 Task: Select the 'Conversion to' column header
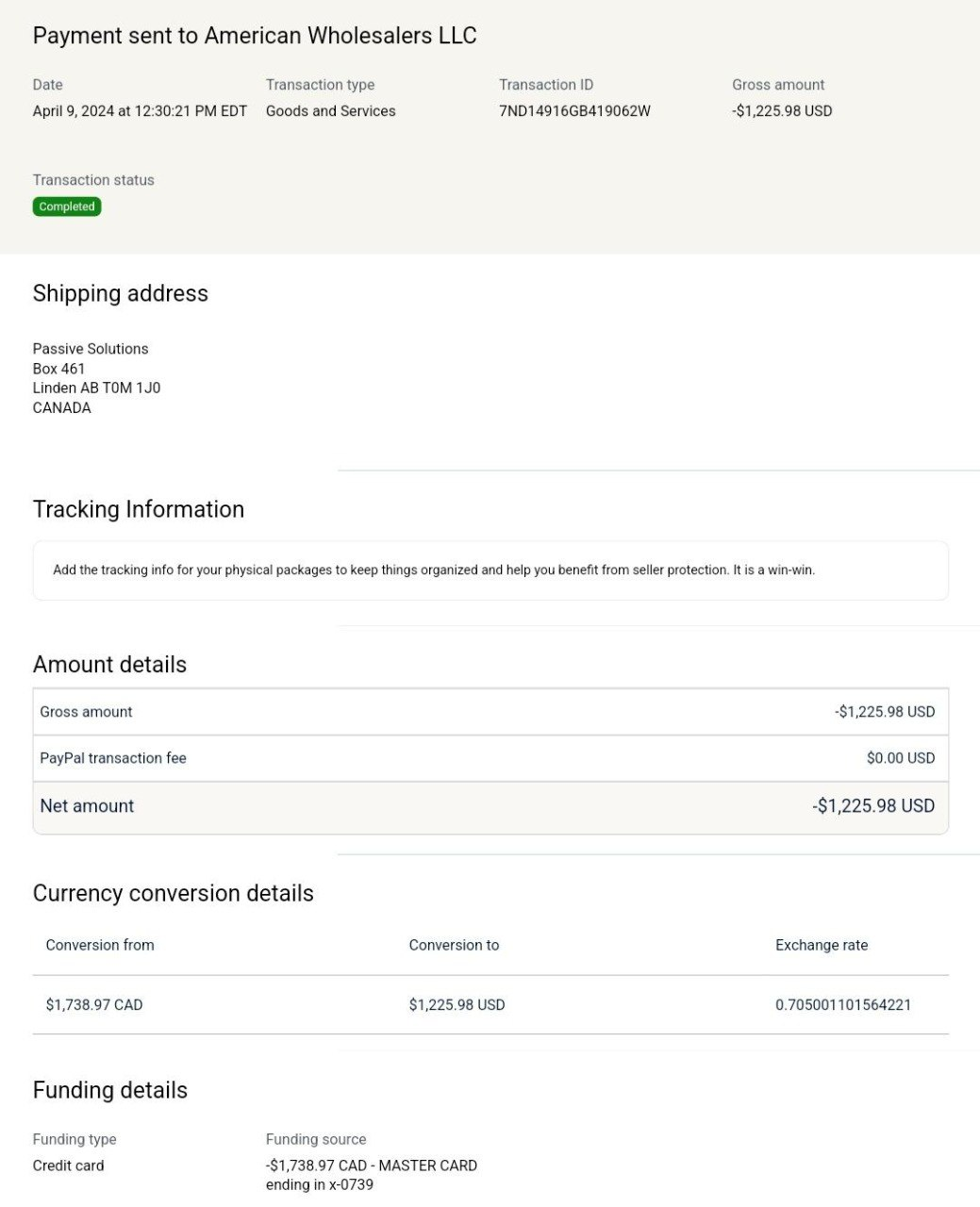coord(454,945)
